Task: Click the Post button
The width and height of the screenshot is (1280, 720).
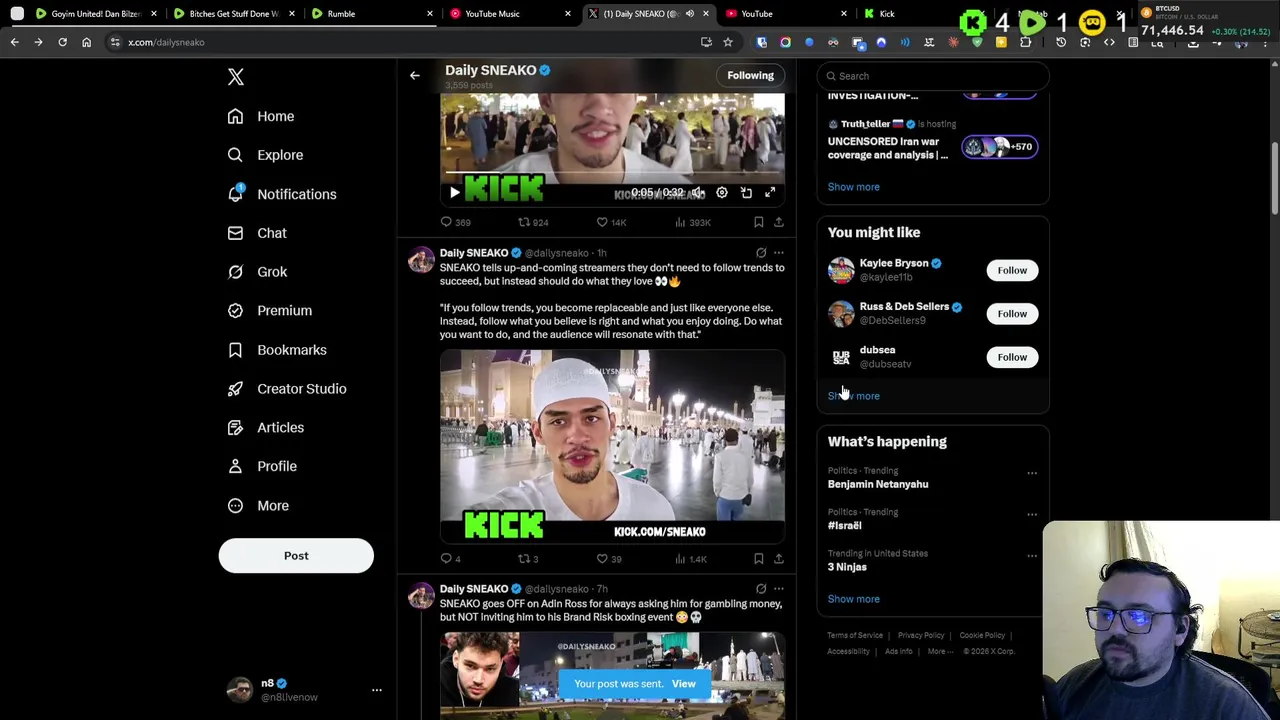Action: [296, 556]
